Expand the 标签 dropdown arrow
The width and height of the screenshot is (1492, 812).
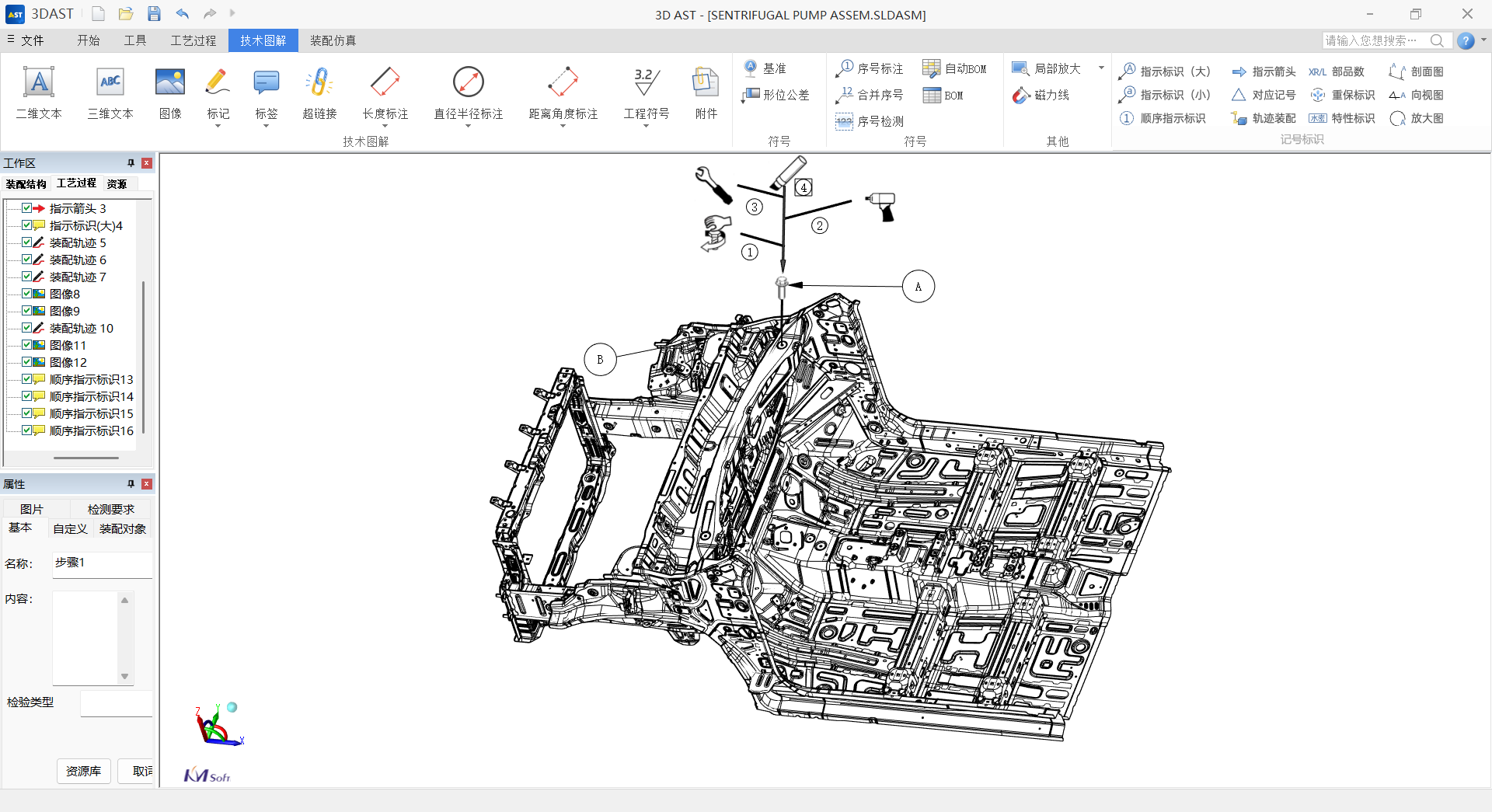(266, 126)
